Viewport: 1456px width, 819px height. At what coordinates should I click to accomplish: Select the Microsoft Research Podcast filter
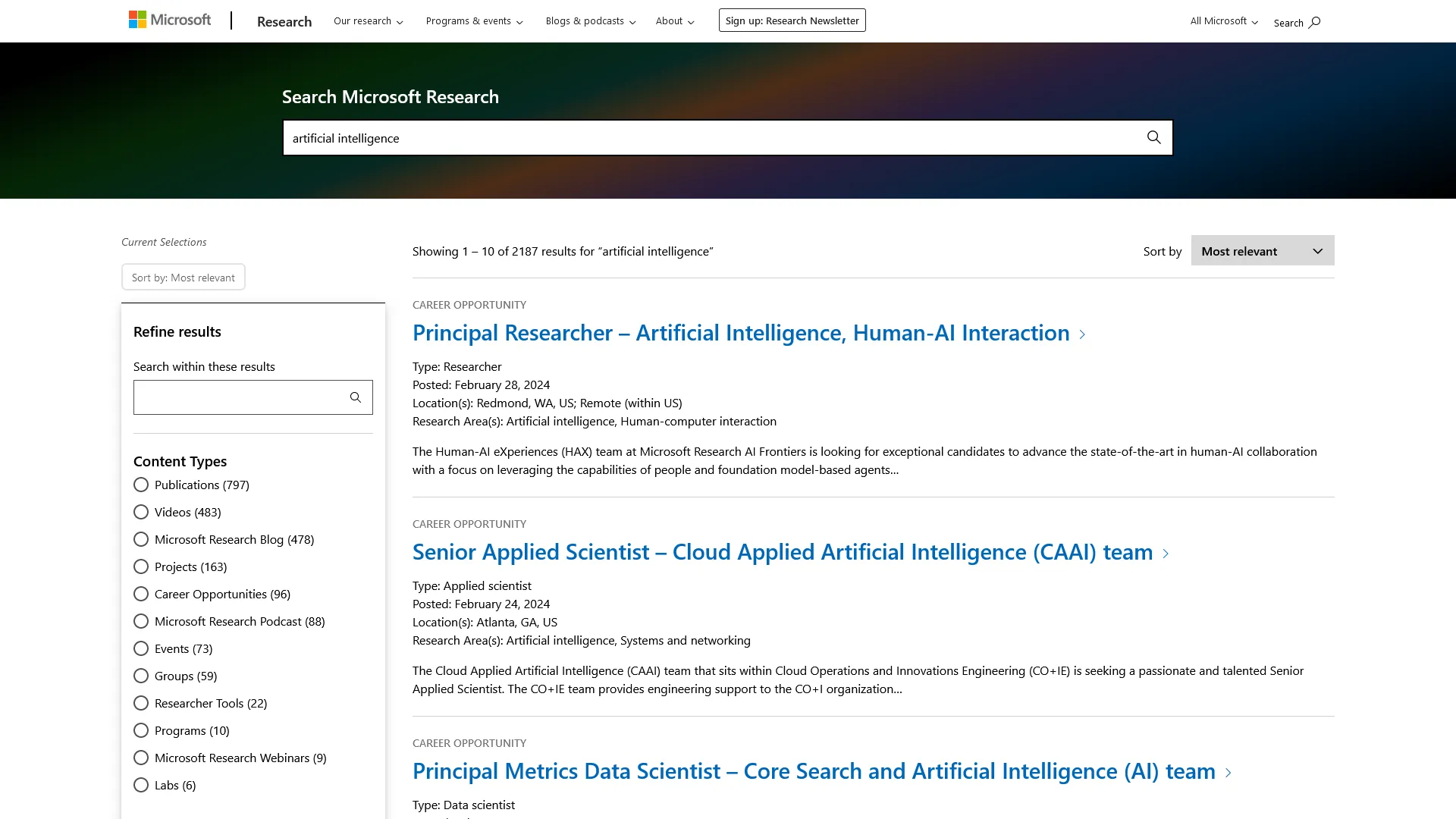point(141,621)
